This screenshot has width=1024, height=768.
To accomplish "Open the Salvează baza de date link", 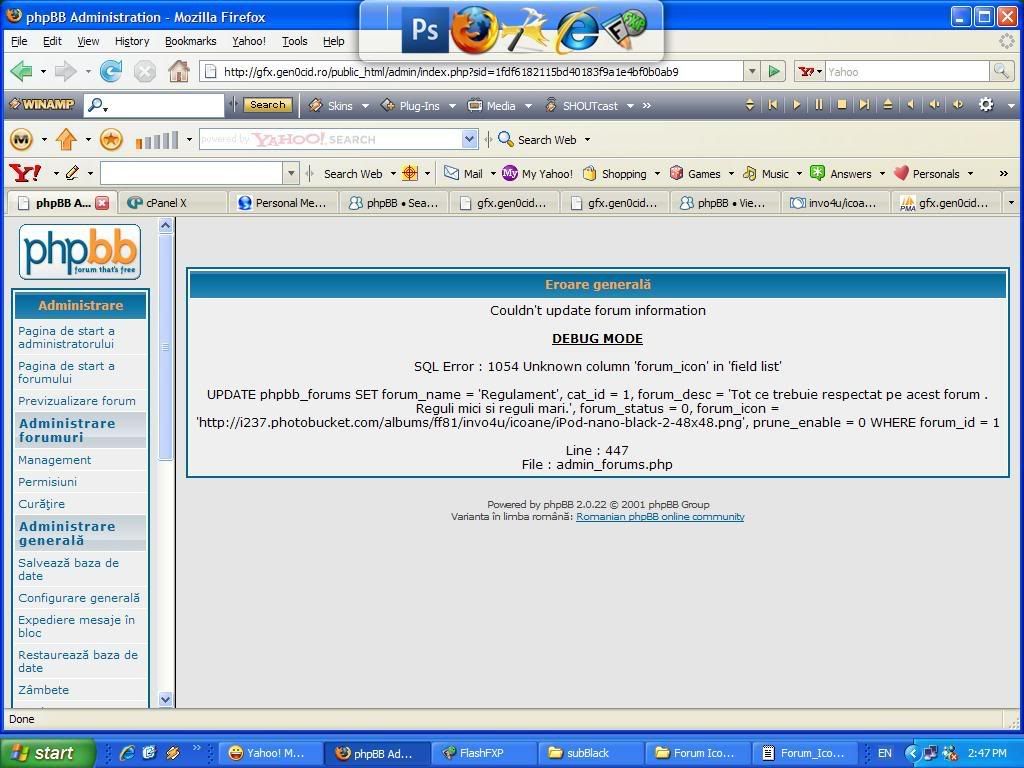I will click(69, 569).
